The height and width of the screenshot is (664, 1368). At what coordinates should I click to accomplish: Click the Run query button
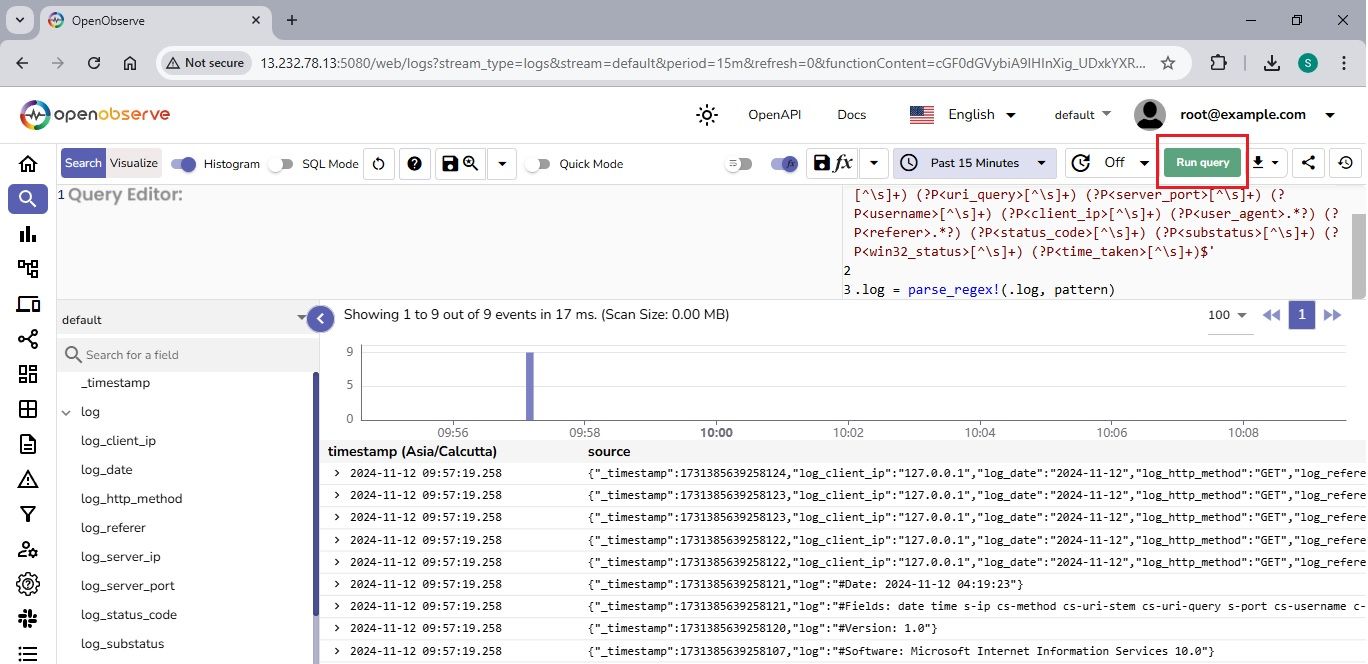pos(1202,163)
